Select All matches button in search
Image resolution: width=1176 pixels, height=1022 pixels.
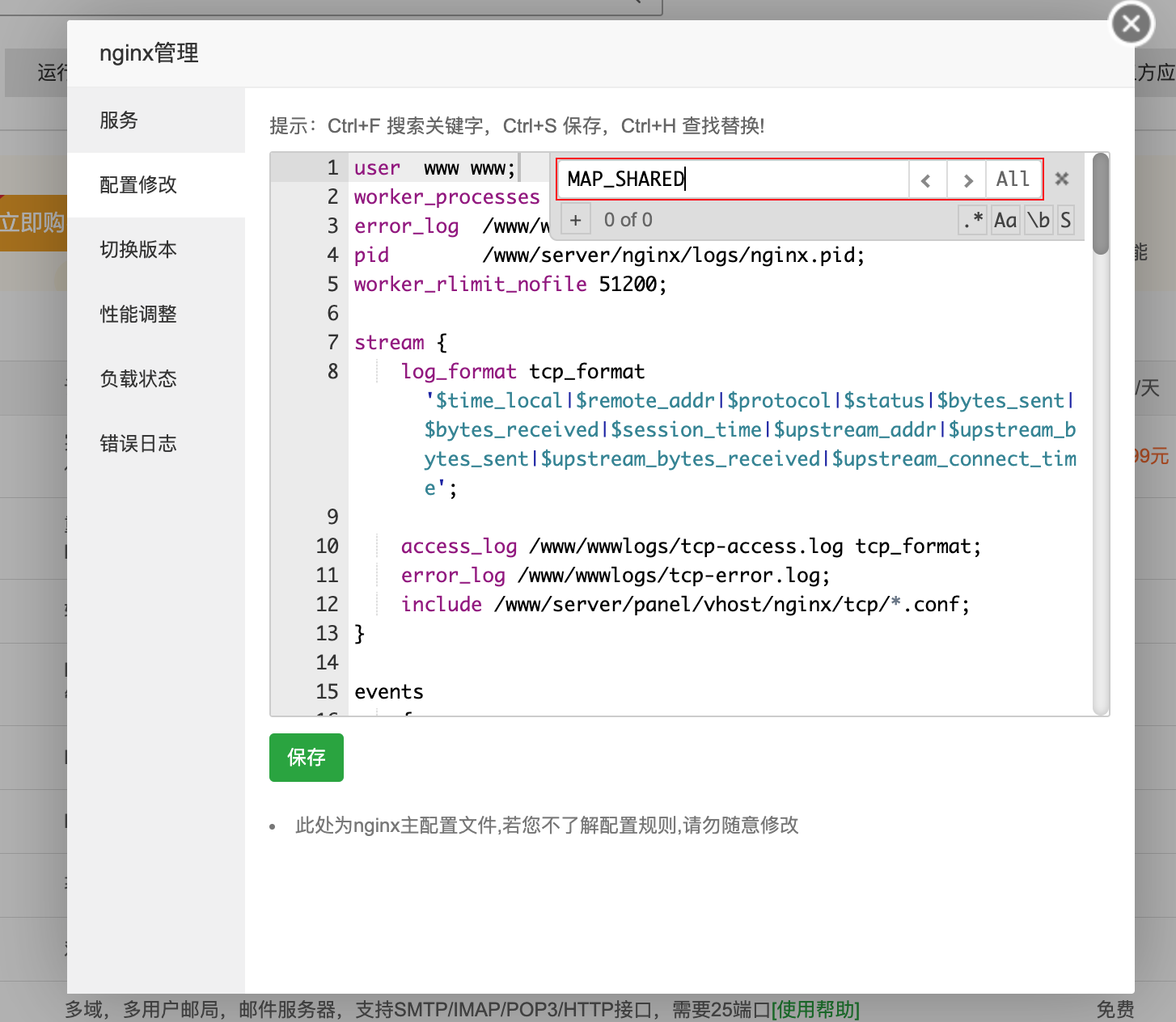click(x=1013, y=179)
